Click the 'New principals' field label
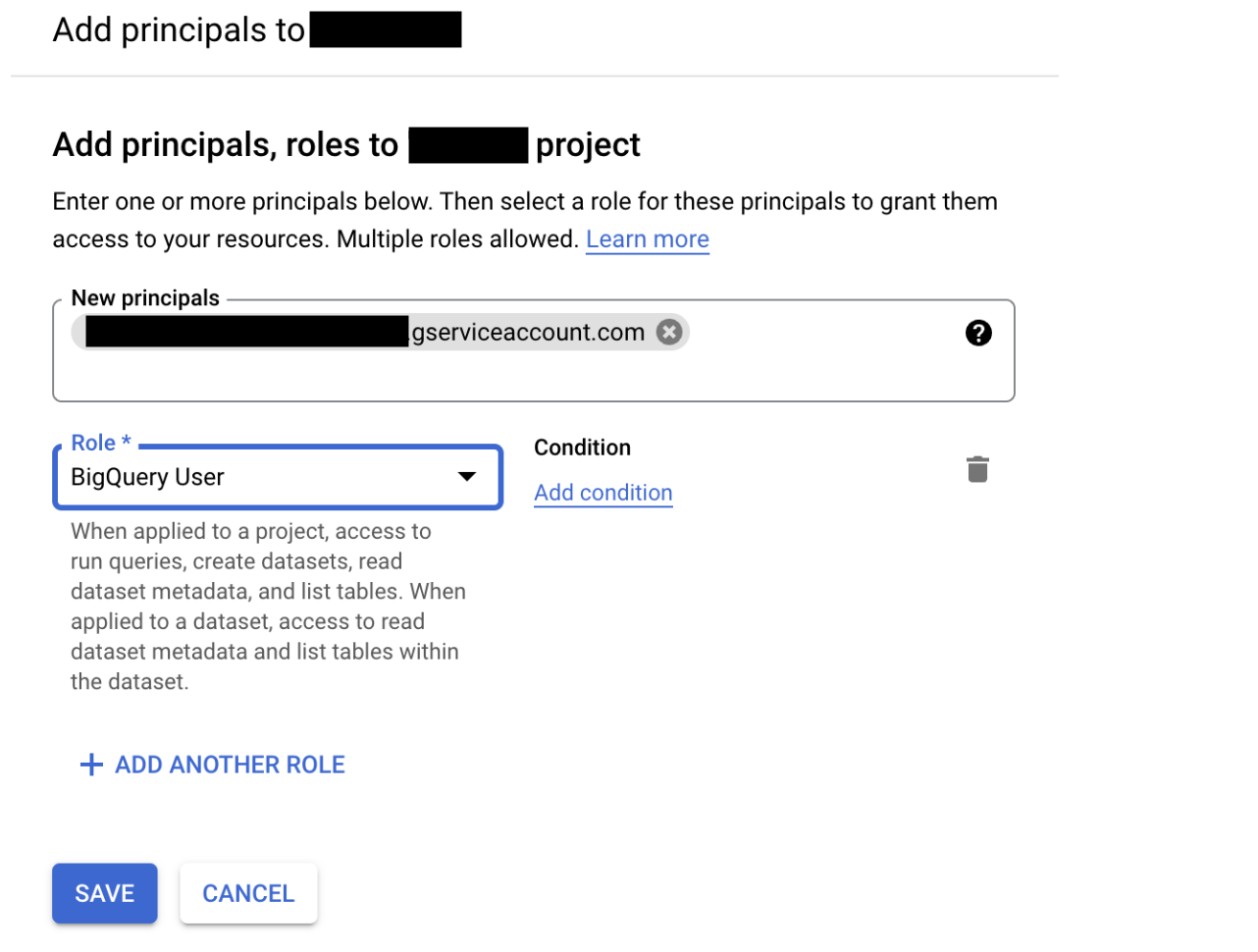Screen dimensions: 1258x952 [x=145, y=298]
